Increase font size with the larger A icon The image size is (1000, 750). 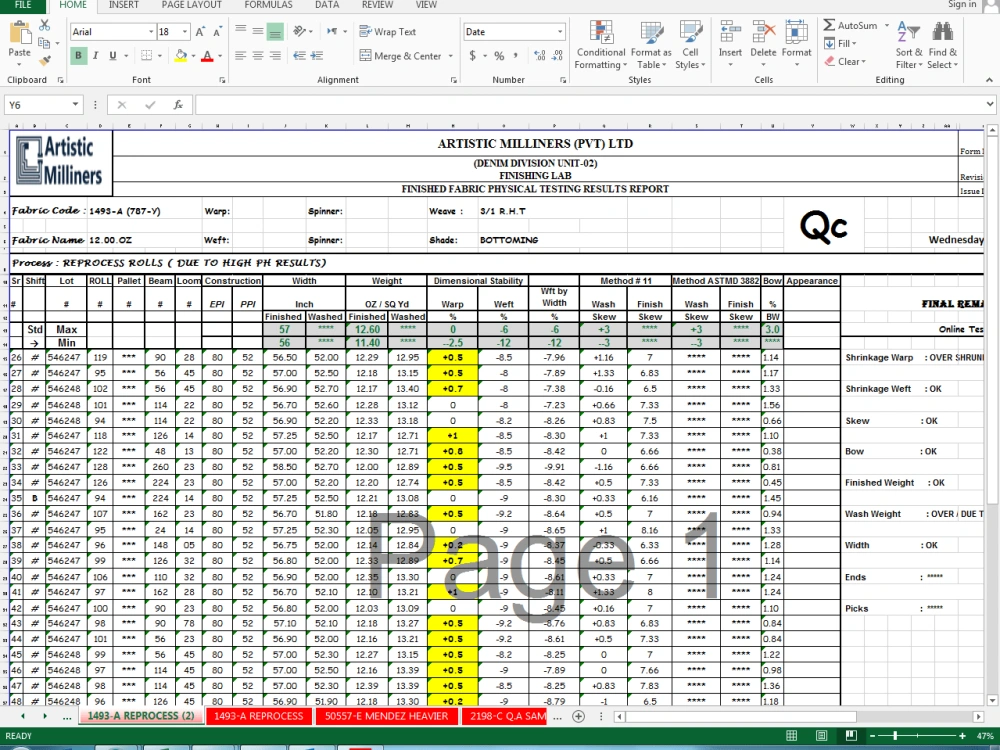tap(200, 32)
